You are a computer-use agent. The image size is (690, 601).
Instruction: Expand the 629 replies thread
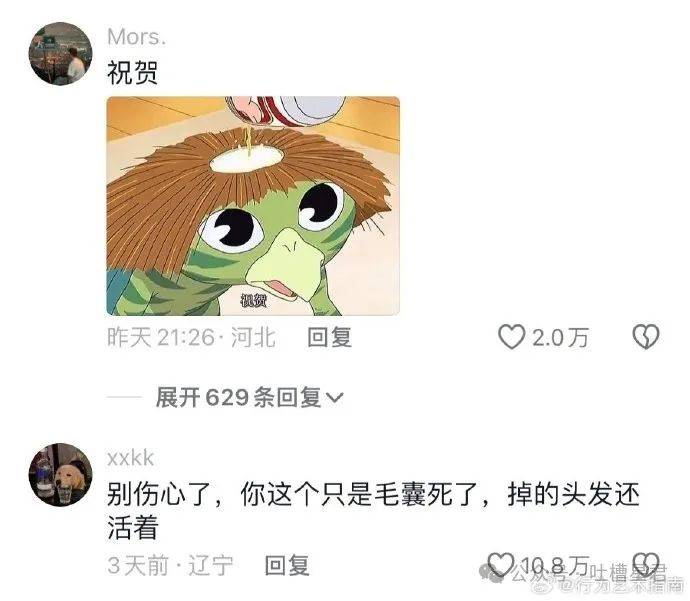249,397
